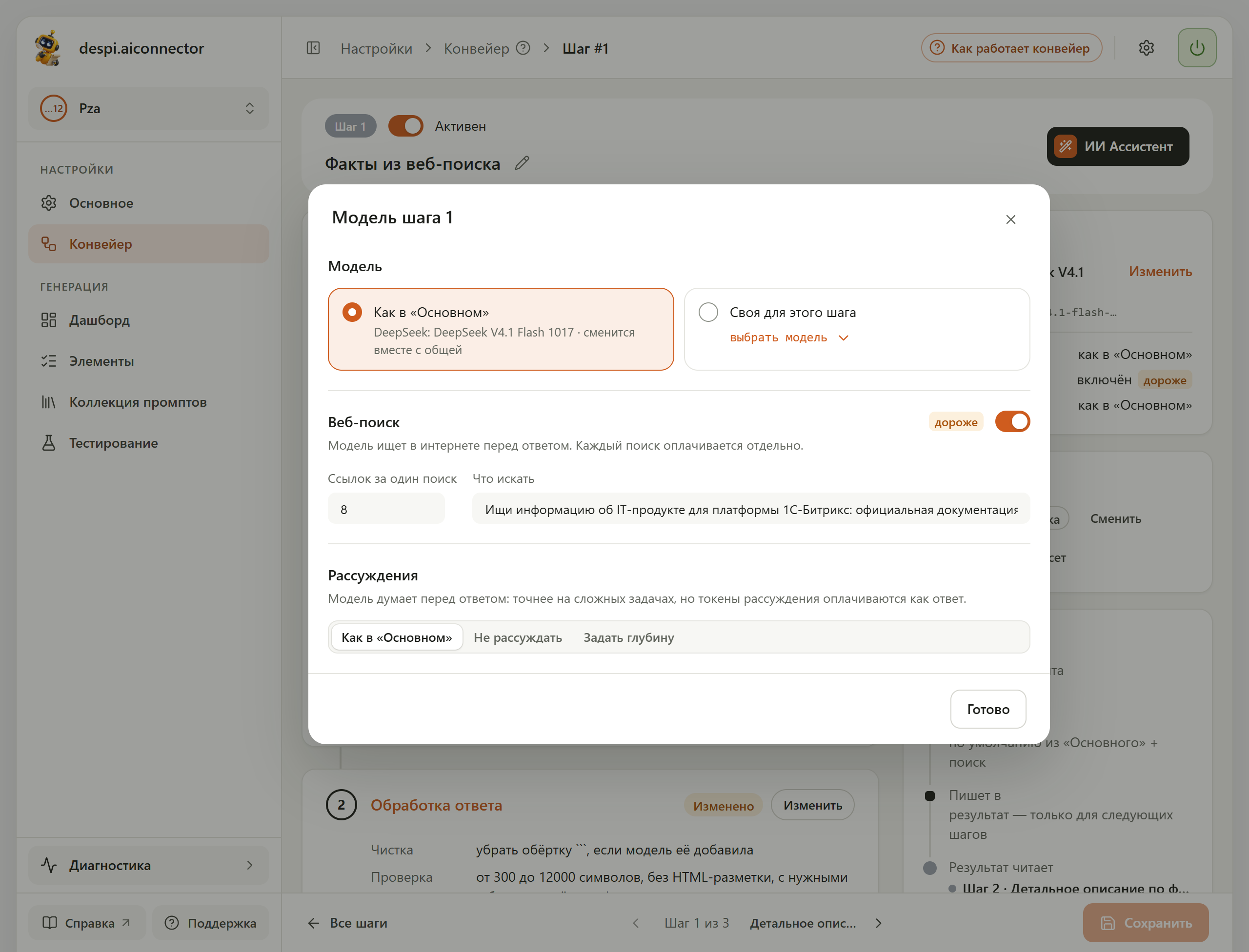
Task: Click the Изменено status badge
Action: tap(724, 806)
